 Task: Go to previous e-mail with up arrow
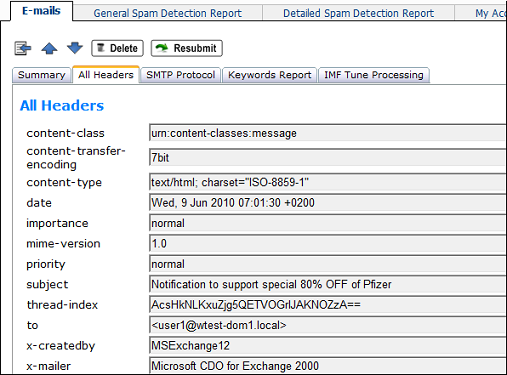(49, 48)
